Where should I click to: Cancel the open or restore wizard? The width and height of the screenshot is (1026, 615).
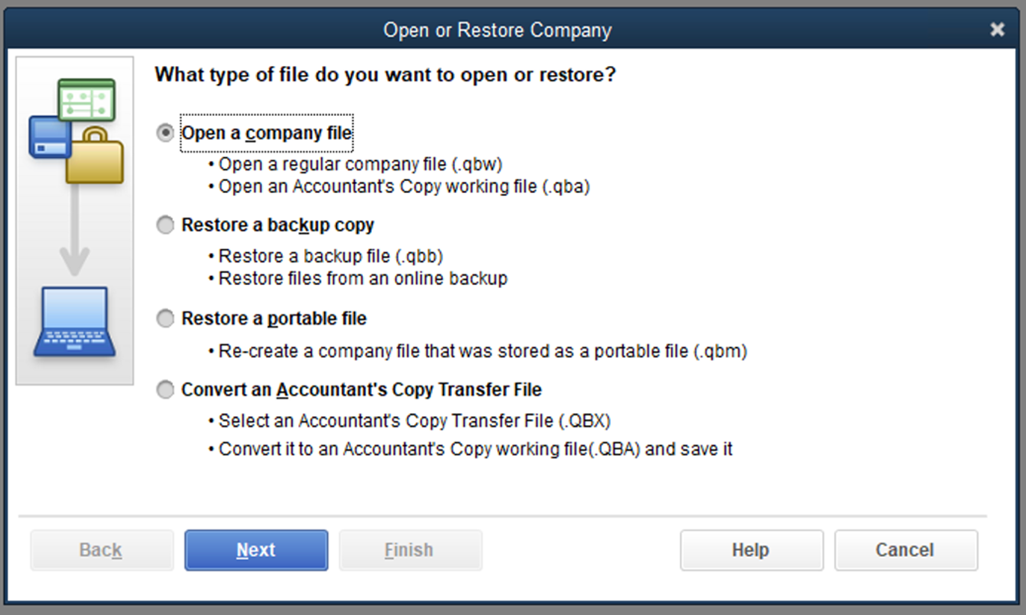point(906,550)
